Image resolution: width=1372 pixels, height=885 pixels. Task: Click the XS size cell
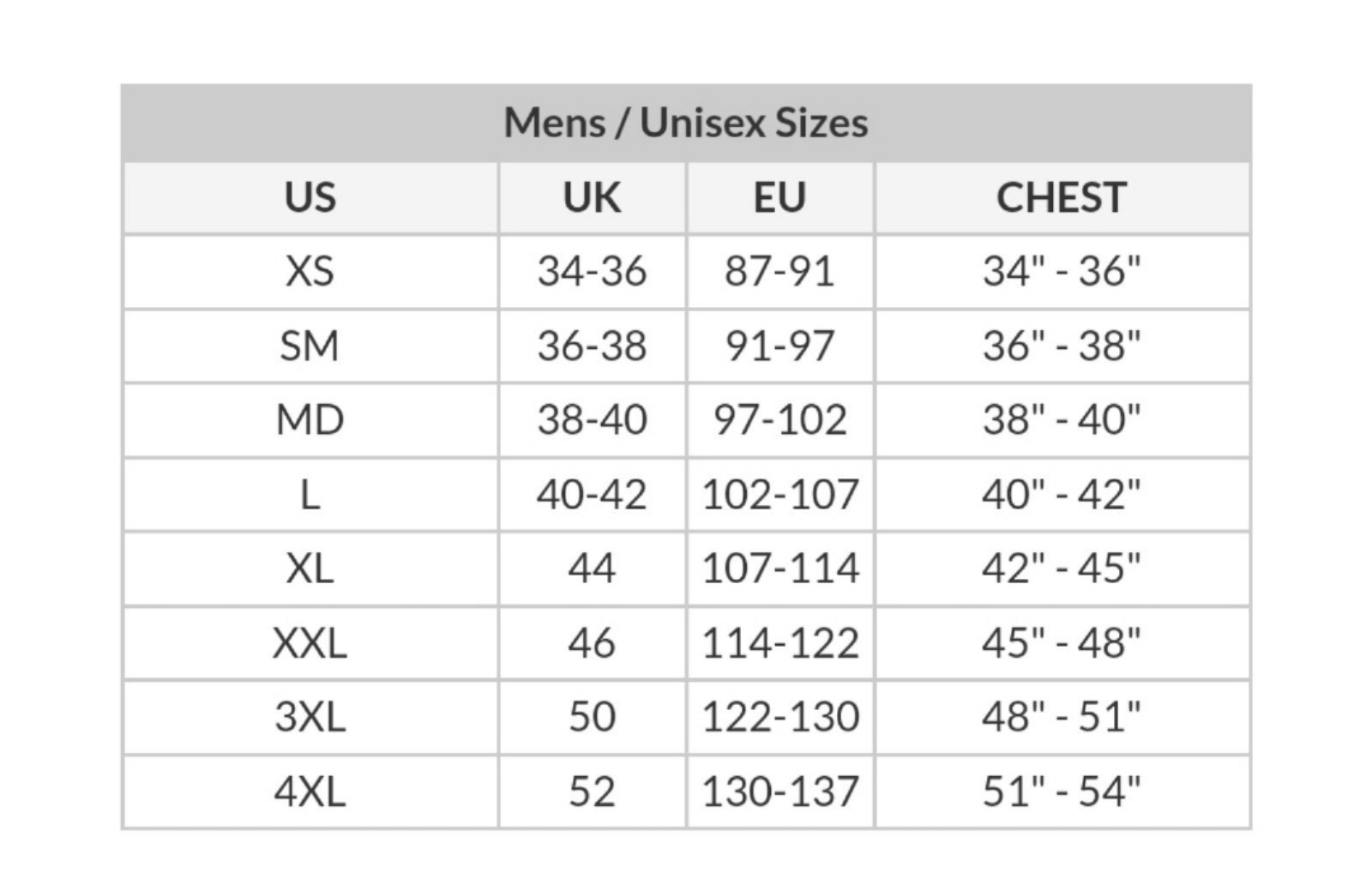click(310, 272)
